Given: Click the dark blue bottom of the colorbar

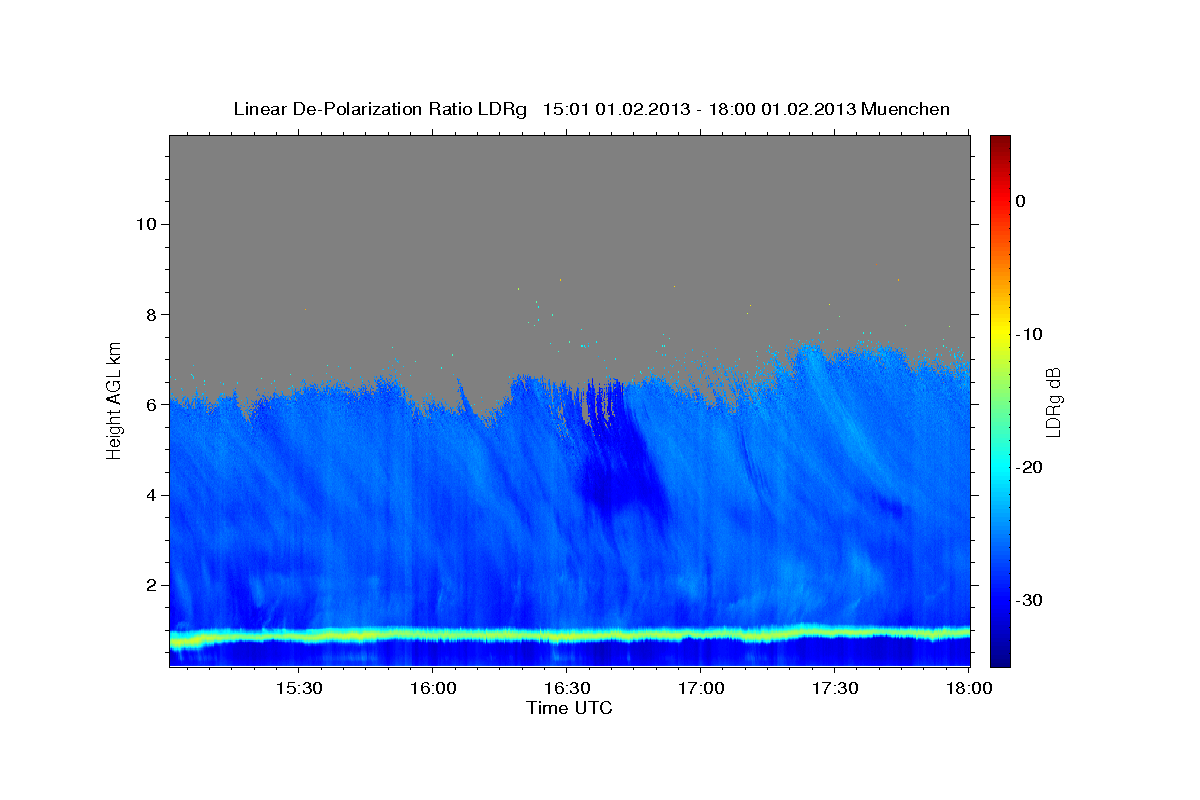Looking at the screenshot, I should click(1000, 655).
